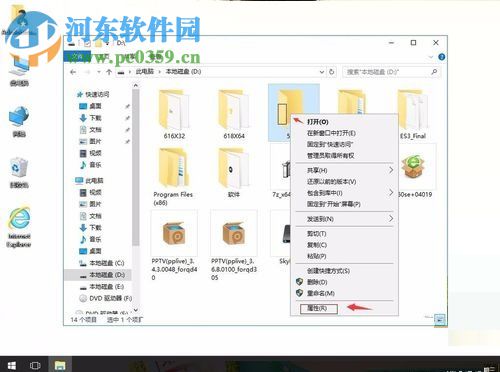Open the recent locations dropdown arrow

[99, 72]
